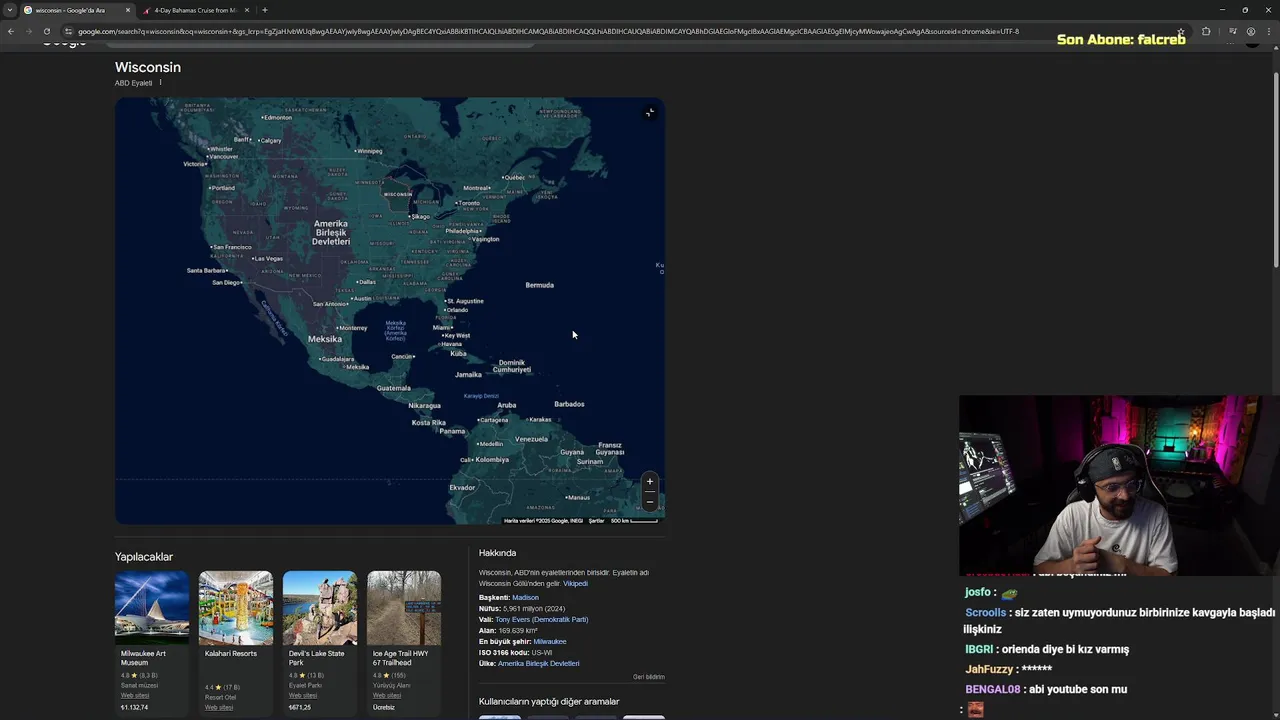Open Web sitesi link under Kalahari Resorts

tap(219, 707)
